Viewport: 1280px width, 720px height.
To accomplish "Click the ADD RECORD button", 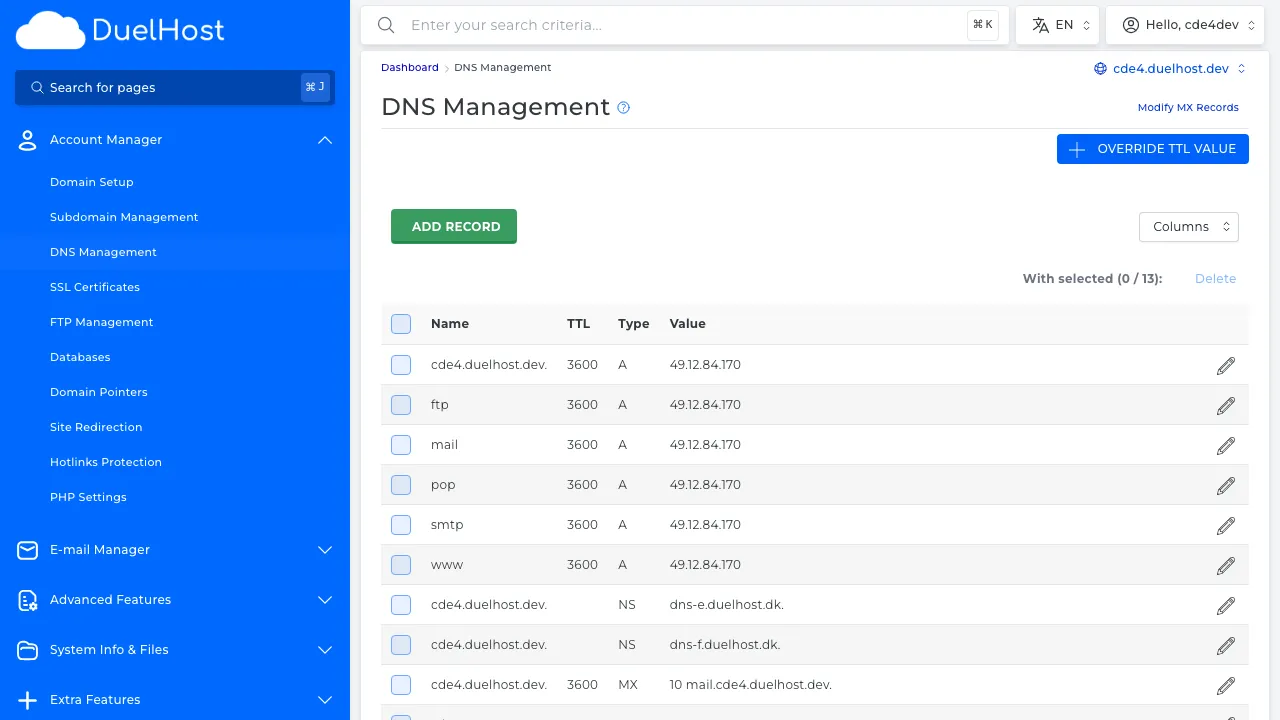I will tap(453, 226).
